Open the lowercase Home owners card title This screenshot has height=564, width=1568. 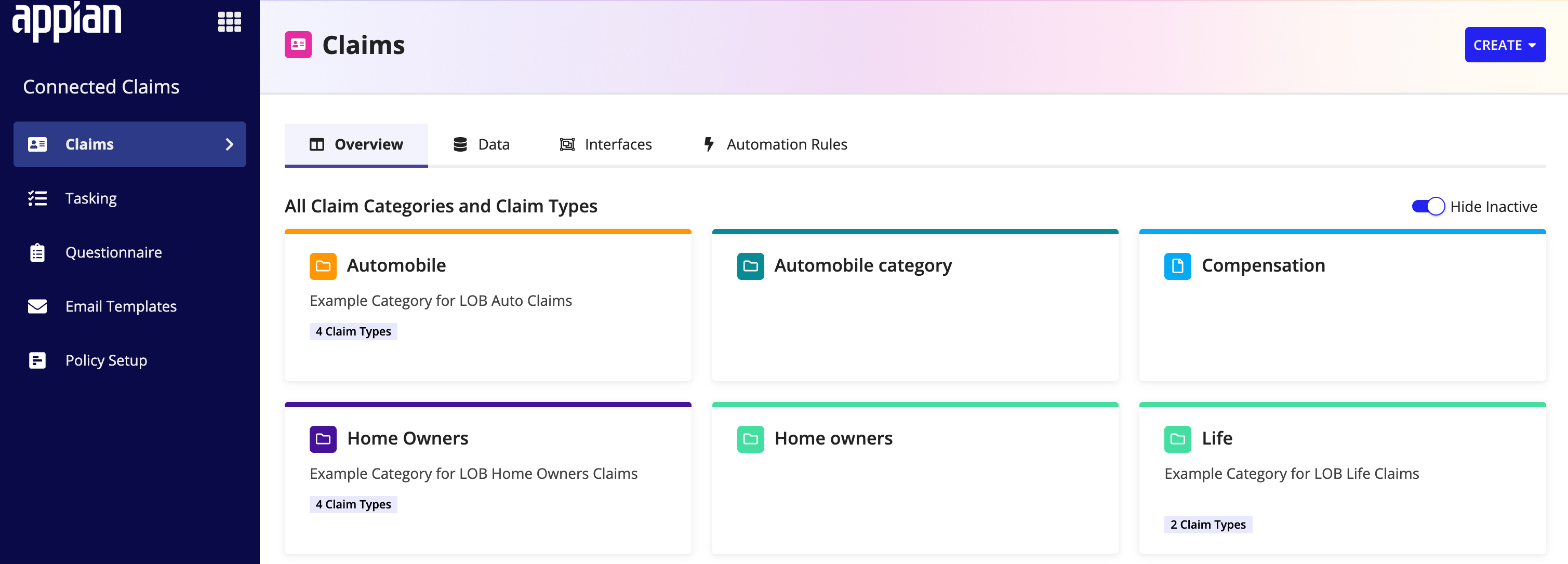[x=833, y=439]
